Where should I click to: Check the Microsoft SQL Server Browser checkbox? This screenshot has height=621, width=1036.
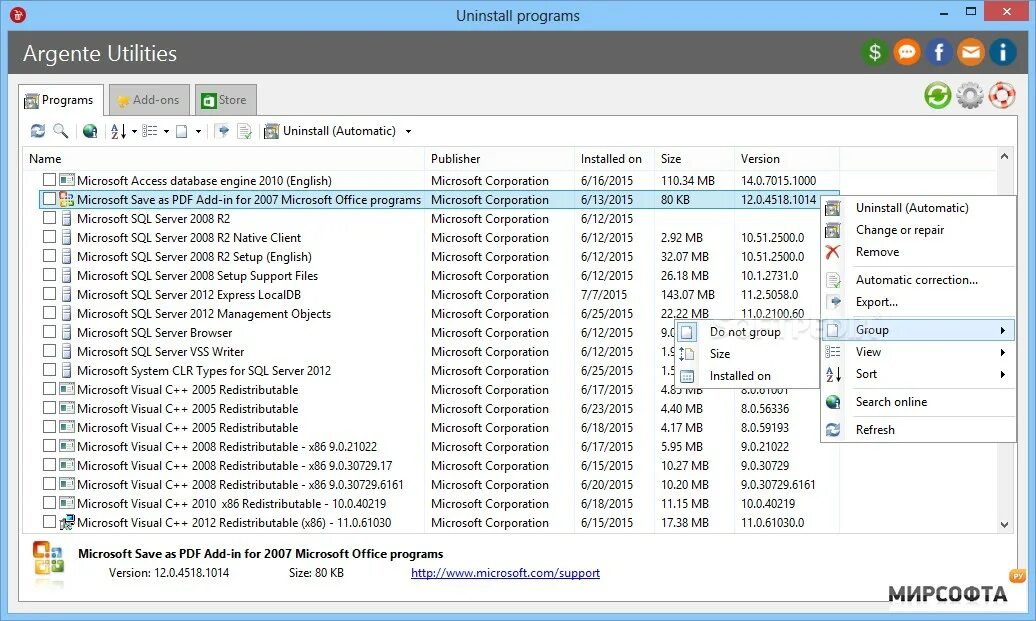pyautogui.click(x=49, y=332)
